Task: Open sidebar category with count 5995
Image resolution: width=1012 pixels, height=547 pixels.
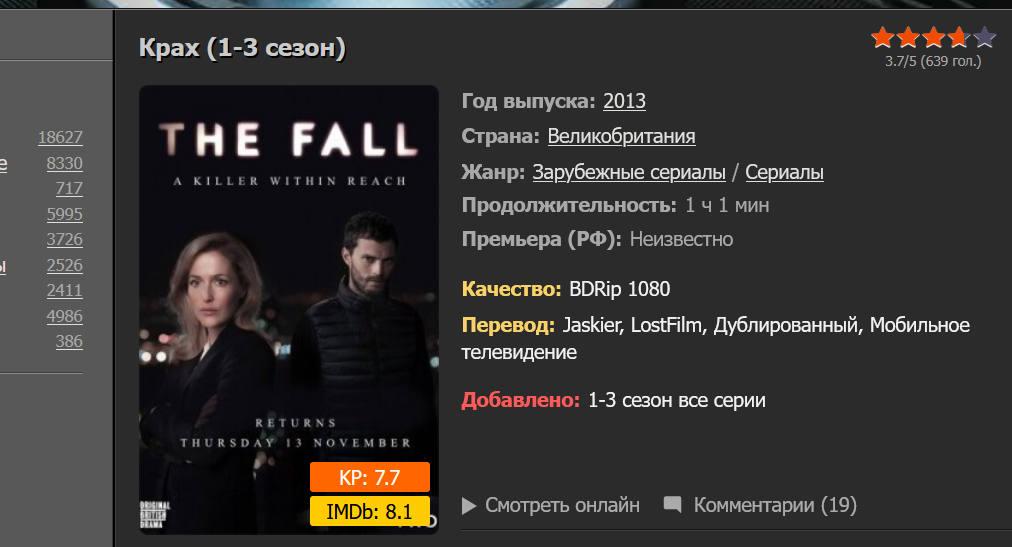Action: tap(65, 214)
